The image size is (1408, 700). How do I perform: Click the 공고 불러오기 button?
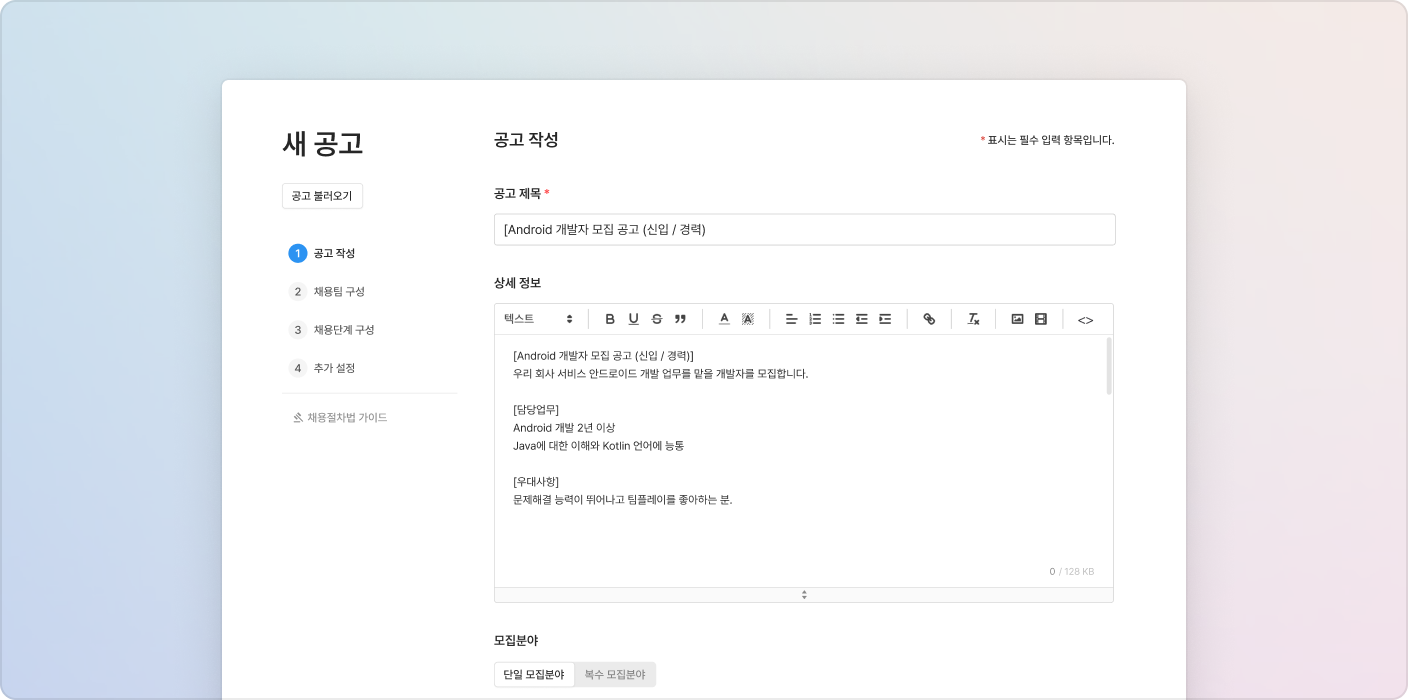click(x=322, y=196)
